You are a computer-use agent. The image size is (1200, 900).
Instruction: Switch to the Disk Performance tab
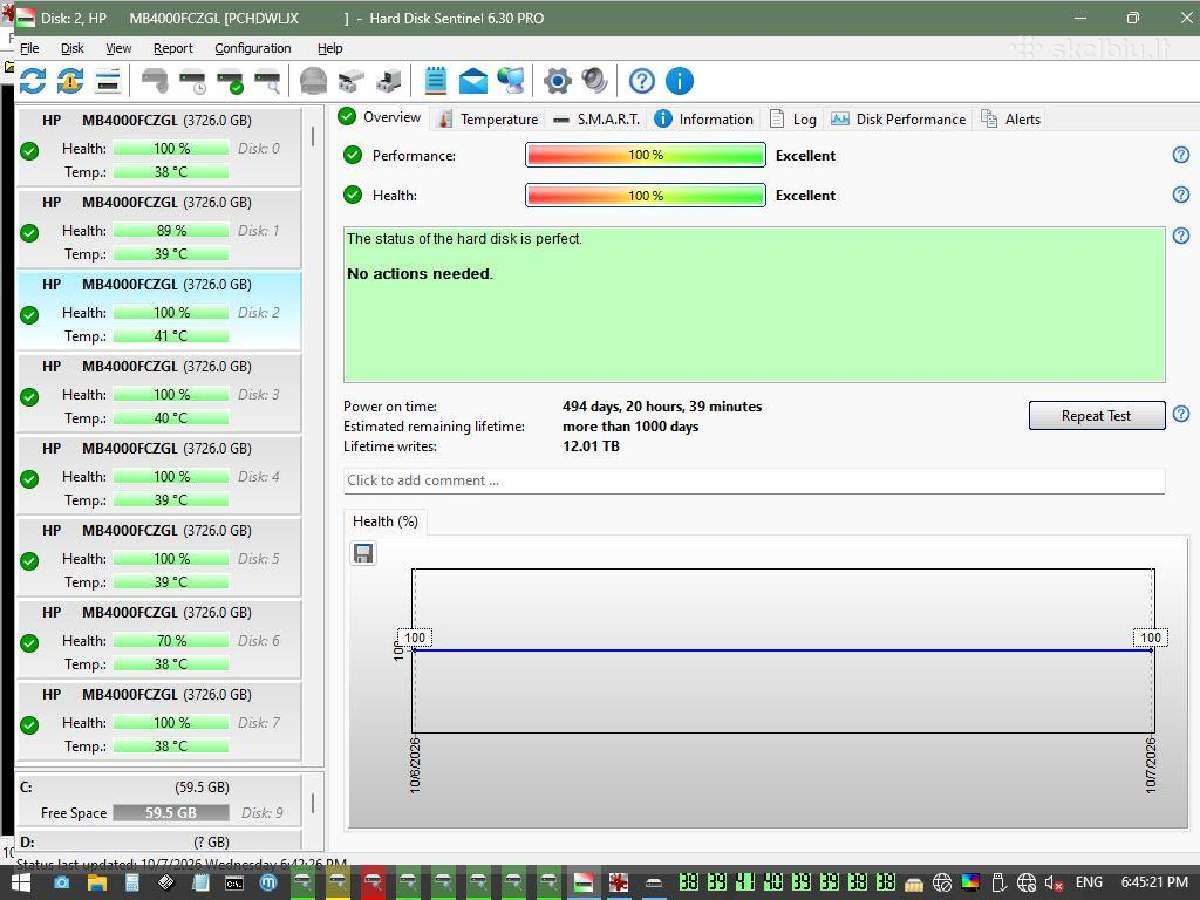click(899, 119)
